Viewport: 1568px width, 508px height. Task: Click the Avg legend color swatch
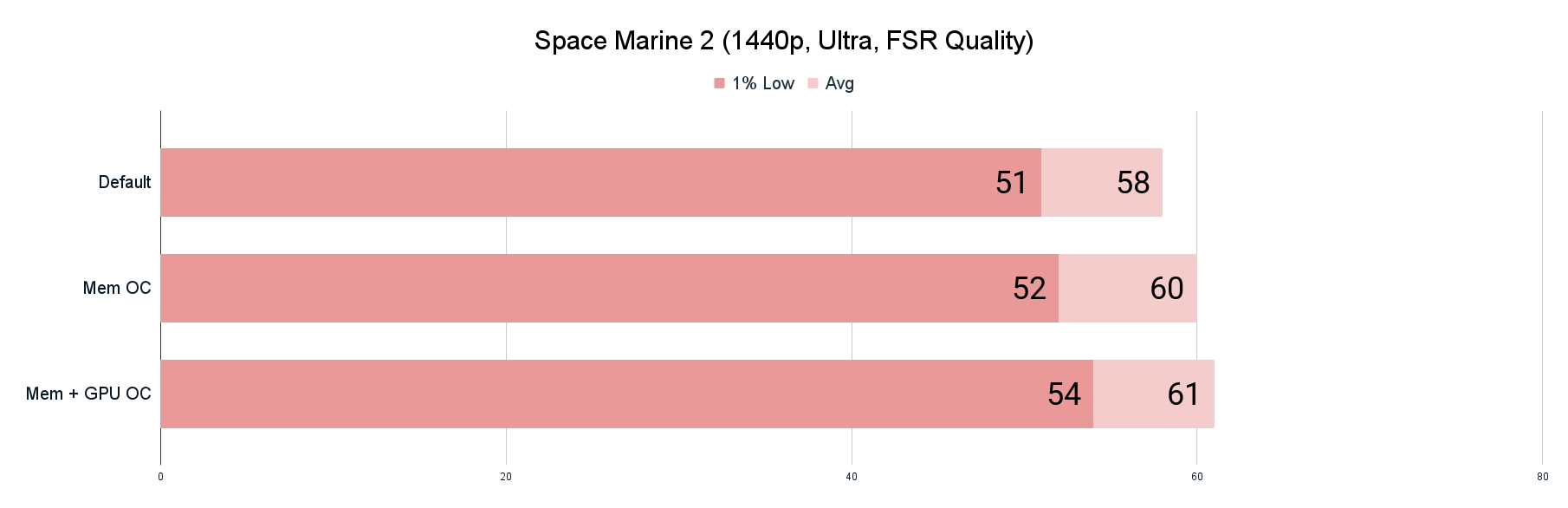pos(813,83)
